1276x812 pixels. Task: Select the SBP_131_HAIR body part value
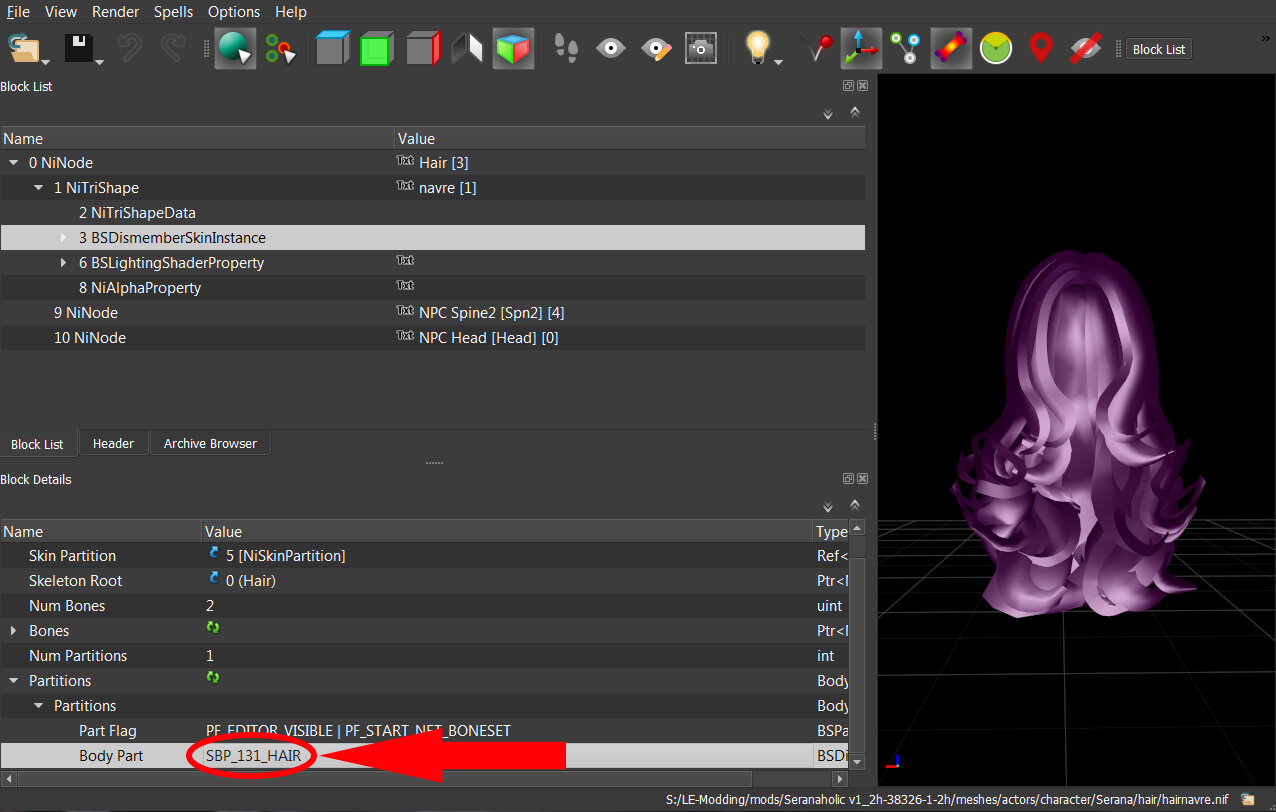(x=253, y=756)
